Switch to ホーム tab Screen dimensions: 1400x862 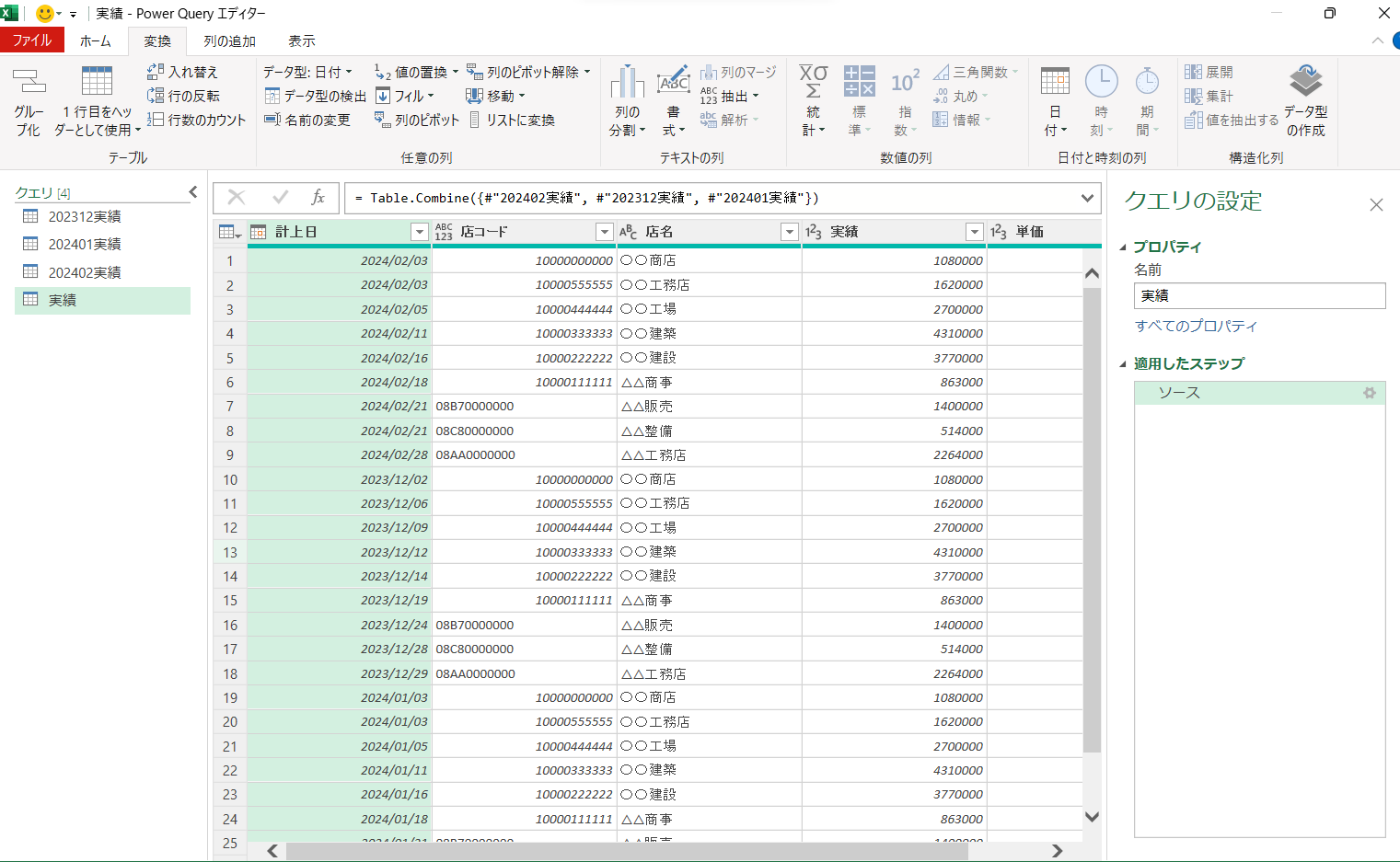[96, 40]
